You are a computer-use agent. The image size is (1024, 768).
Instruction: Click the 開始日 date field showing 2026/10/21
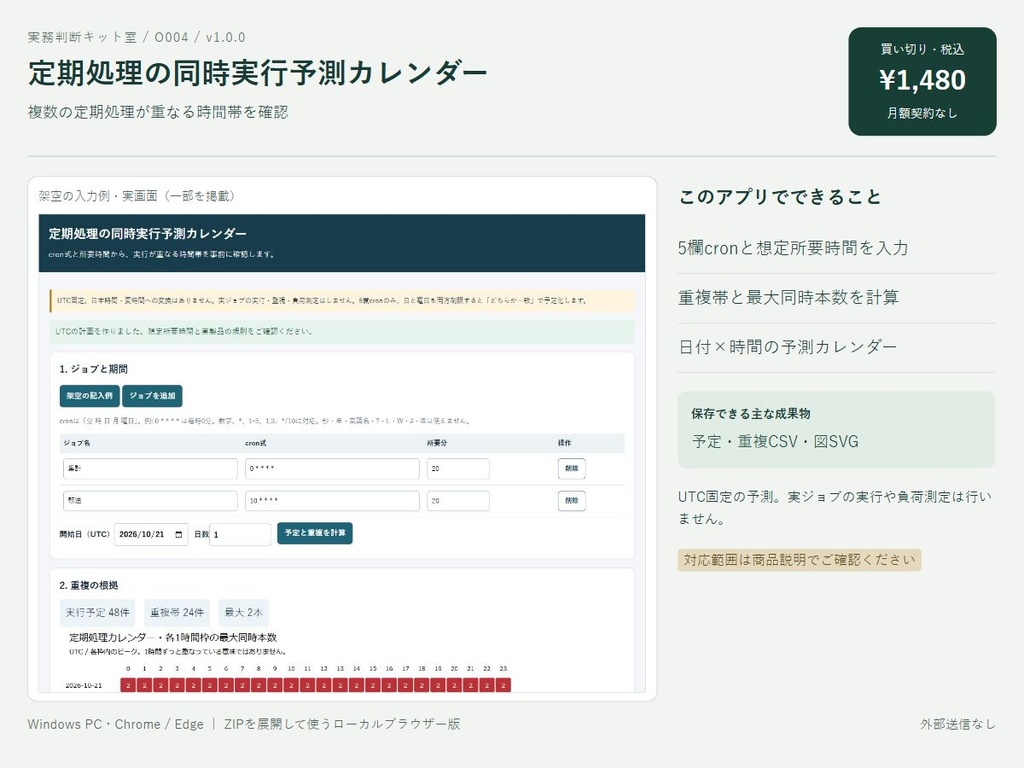tap(151, 534)
